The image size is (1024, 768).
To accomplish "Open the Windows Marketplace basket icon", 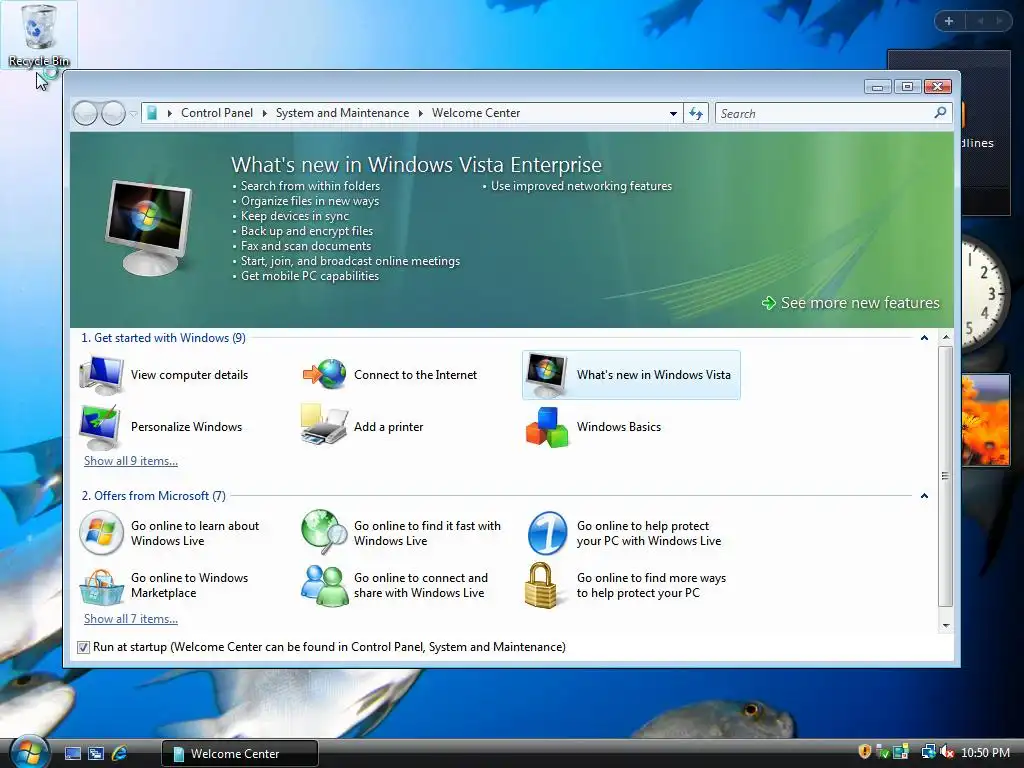I will [x=101, y=586].
